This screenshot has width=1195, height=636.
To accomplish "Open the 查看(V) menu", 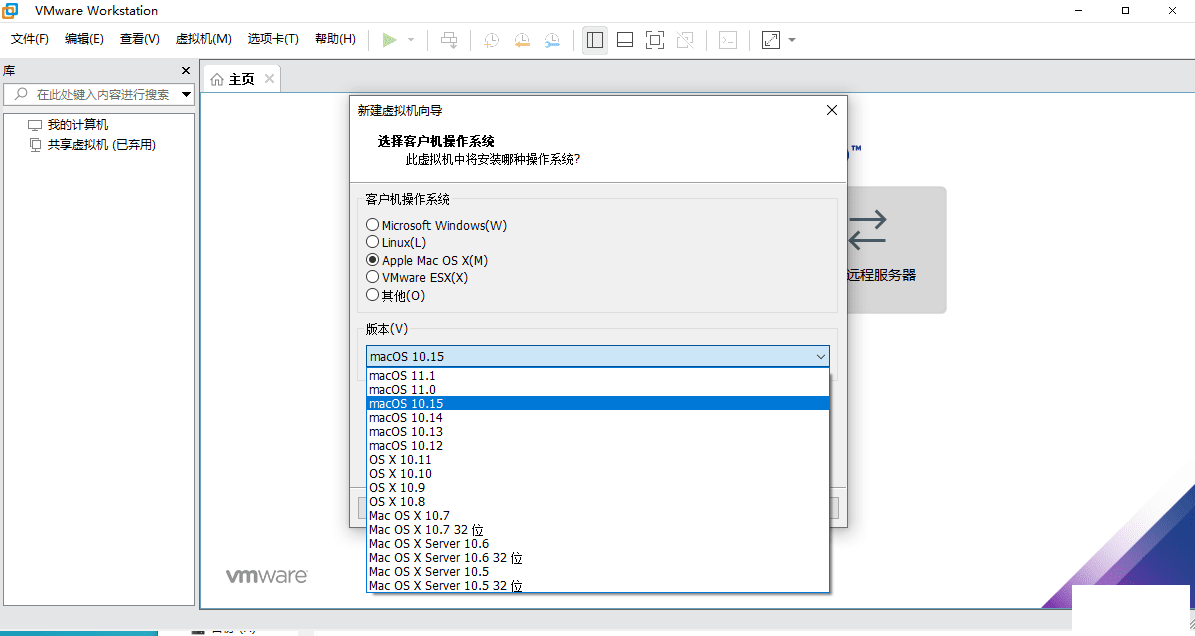I will tap(139, 39).
